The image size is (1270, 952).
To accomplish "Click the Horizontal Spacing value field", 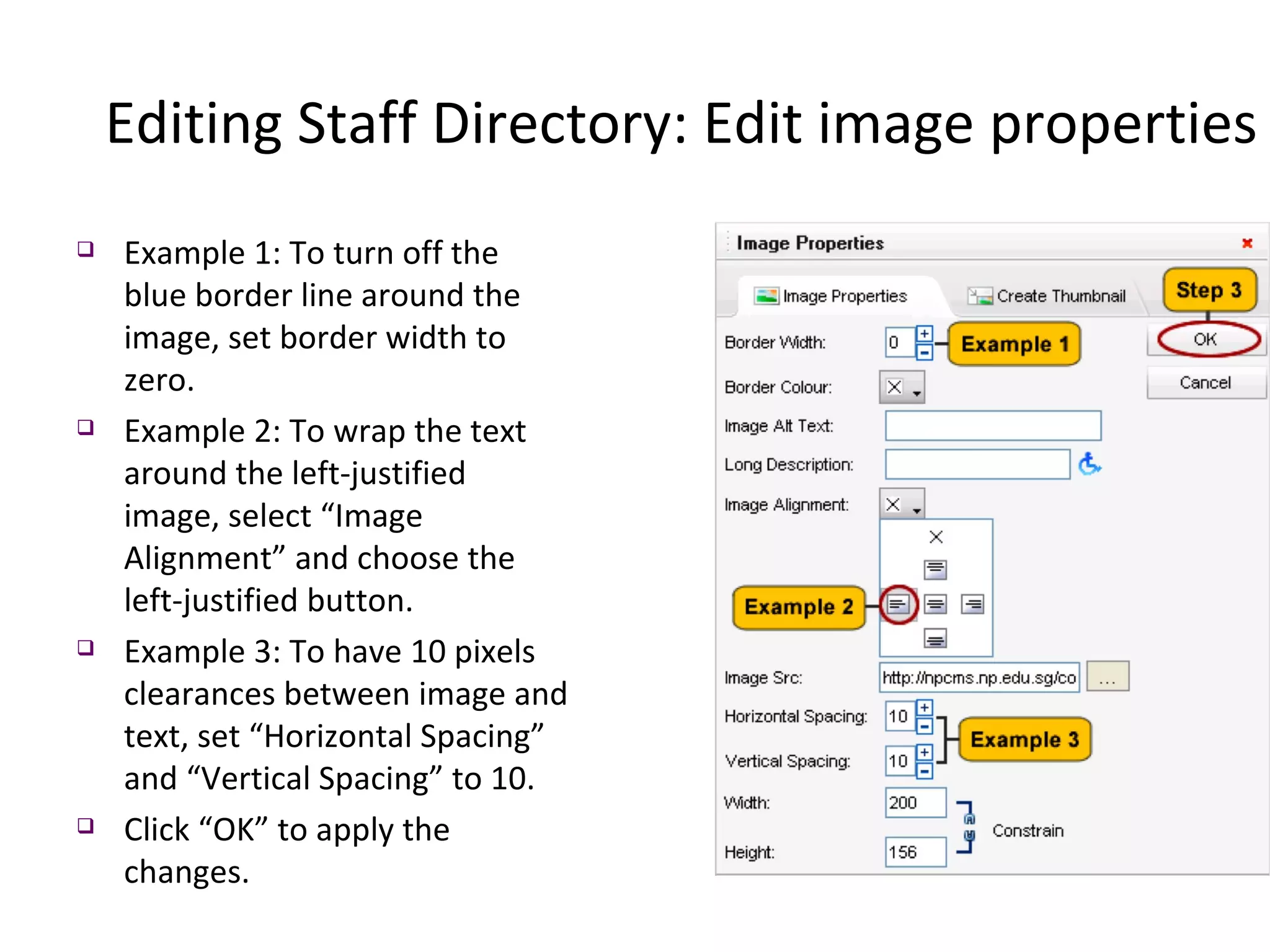I will pos(900,716).
